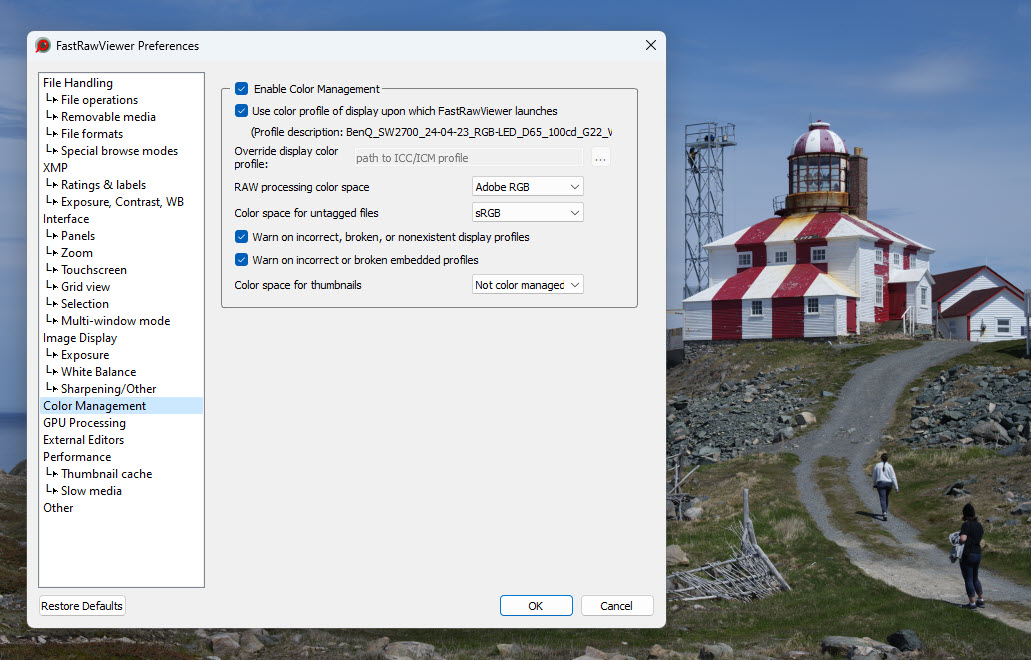Open Color space for untagged files dropdown
Viewport: 1031px width, 660px height.
point(527,213)
